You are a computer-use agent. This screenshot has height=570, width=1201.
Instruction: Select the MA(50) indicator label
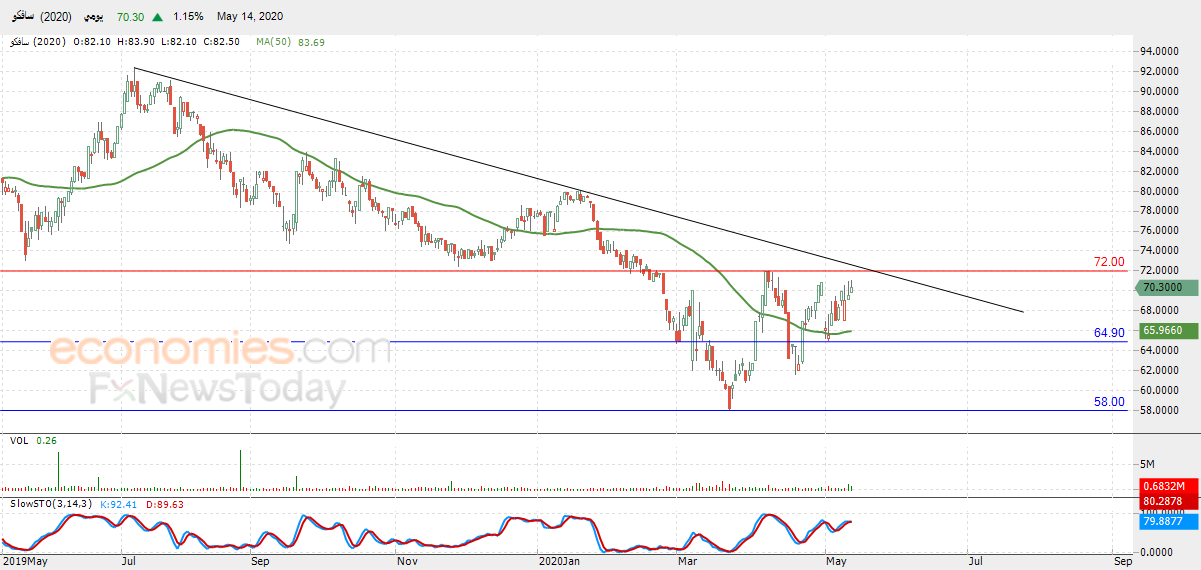click(x=273, y=42)
